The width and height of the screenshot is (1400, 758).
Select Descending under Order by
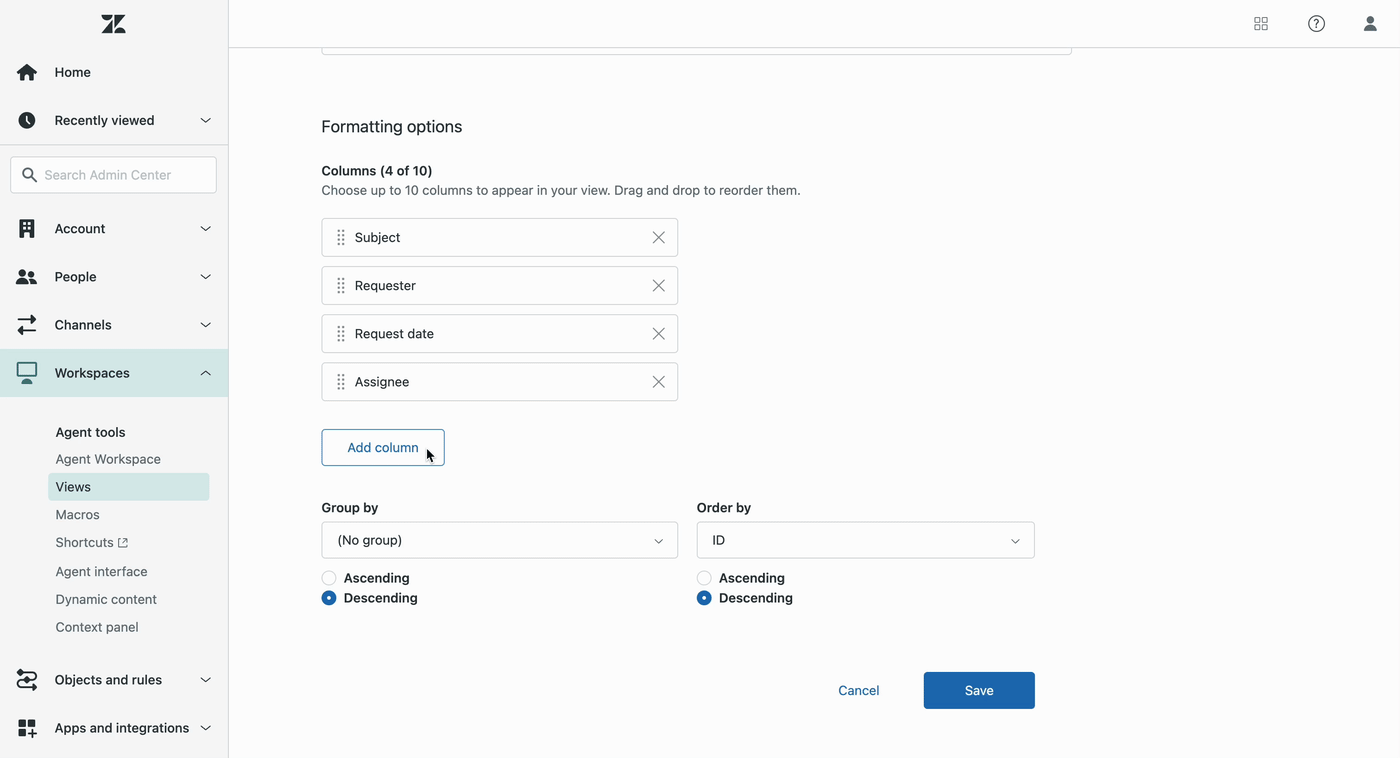[704, 598]
